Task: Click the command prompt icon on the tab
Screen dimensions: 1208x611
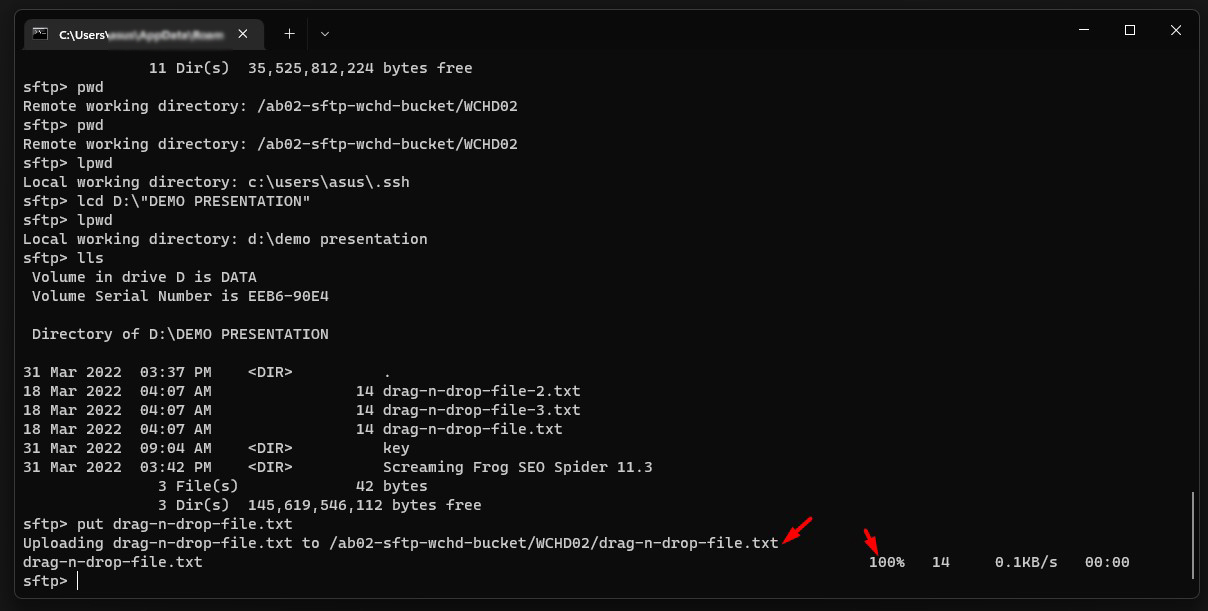Action: point(40,33)
